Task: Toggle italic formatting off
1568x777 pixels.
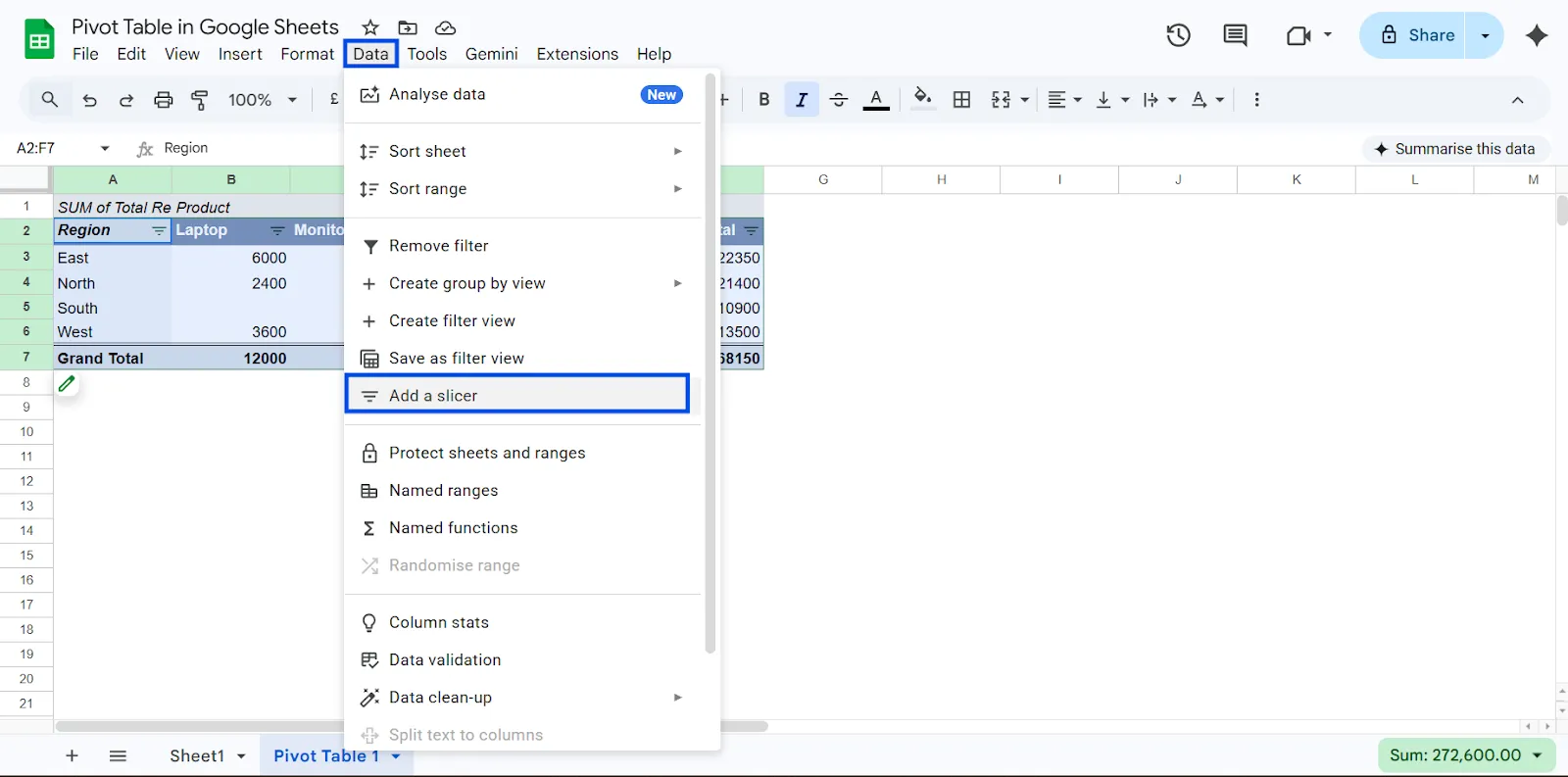Action: coord(802,100)
